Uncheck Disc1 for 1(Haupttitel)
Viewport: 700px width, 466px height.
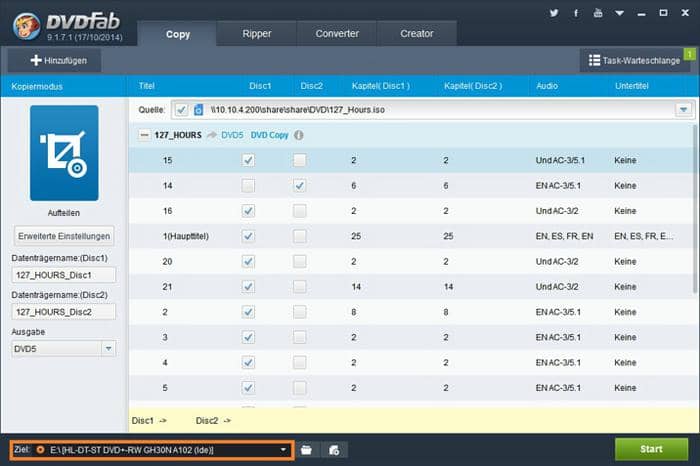[x=248, y=236]
